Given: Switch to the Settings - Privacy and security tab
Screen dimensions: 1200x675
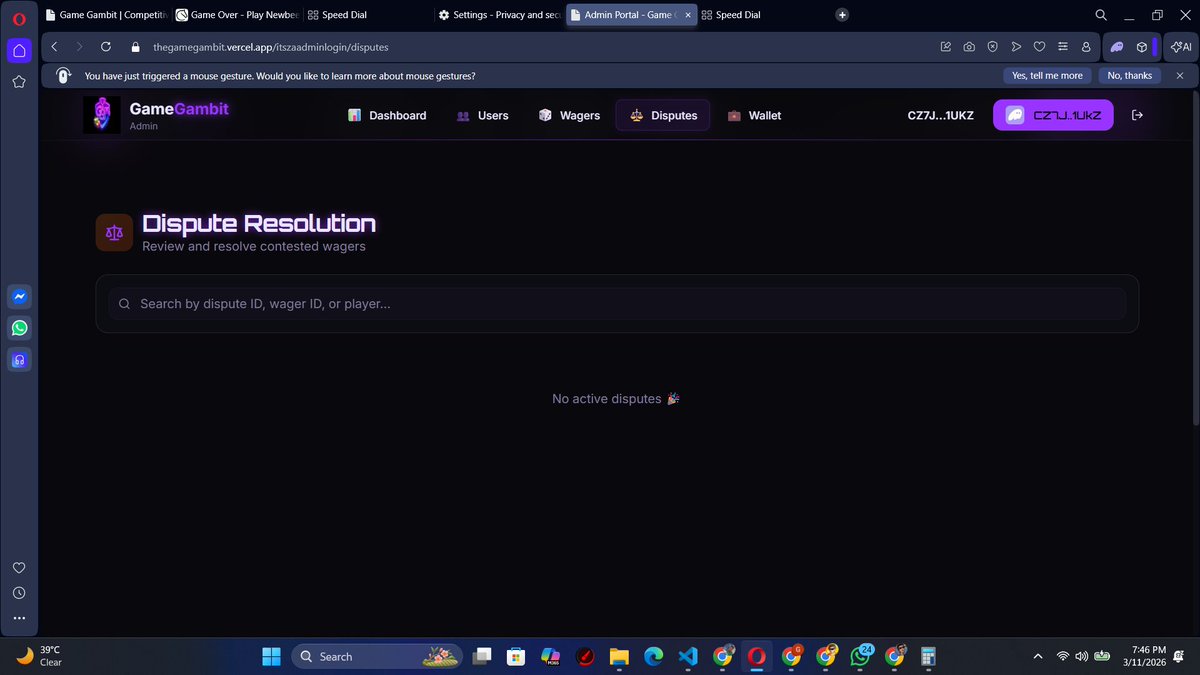Looking at the screenshot, I should tap(500, 15).
